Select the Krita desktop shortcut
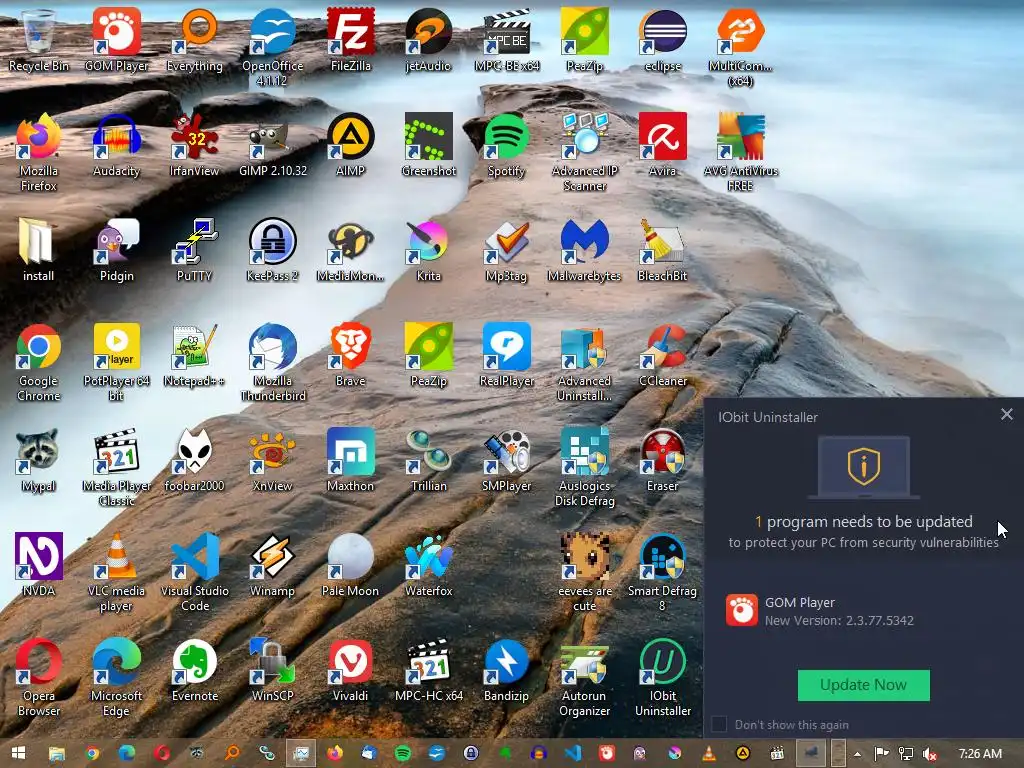 tap(428, 250)
